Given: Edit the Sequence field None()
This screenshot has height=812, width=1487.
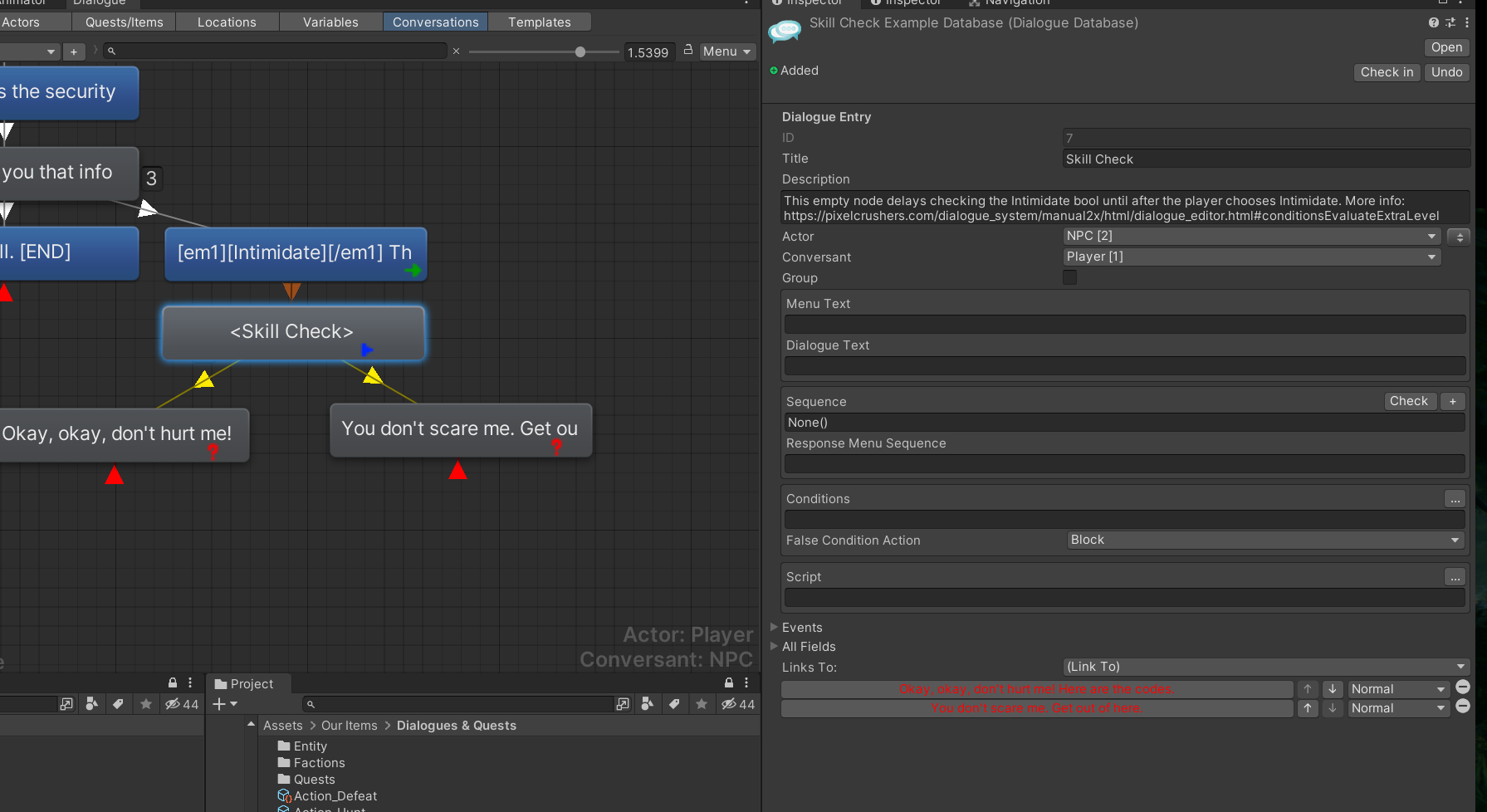Looking at the screenshot, I should click(1125, 423).
